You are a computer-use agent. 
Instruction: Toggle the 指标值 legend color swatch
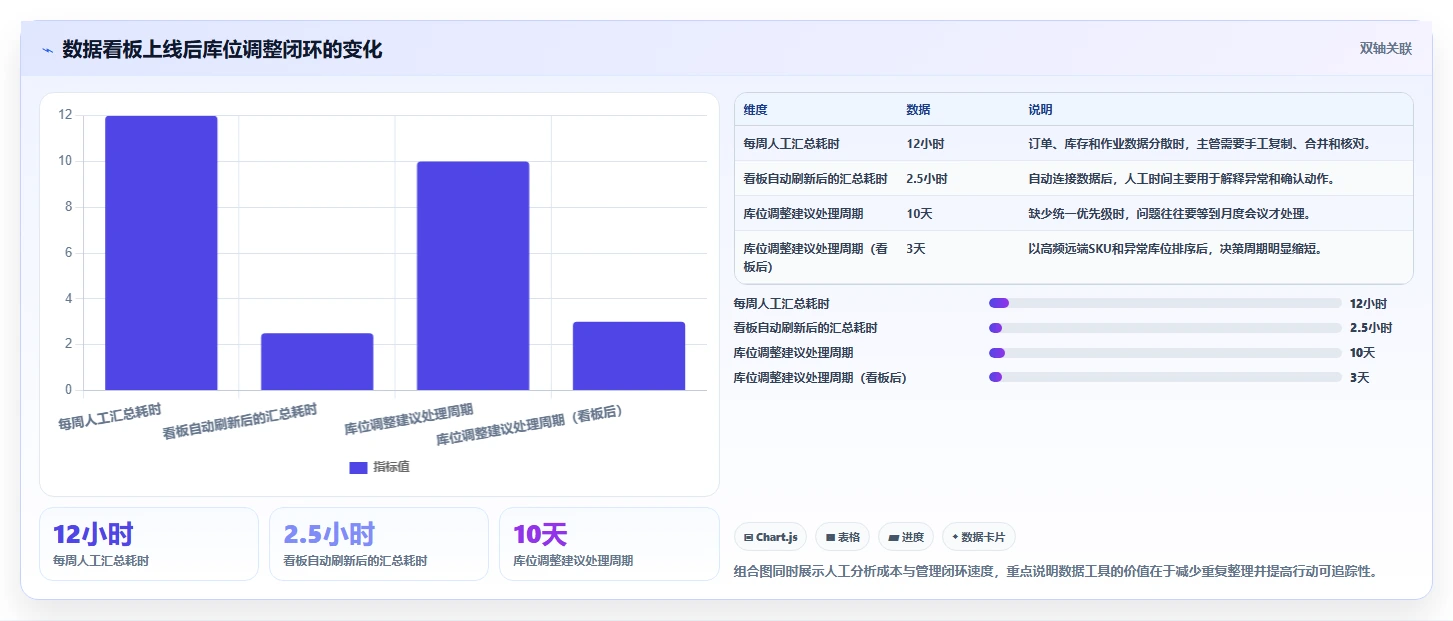pyautogui.click(x=358, y=467)
